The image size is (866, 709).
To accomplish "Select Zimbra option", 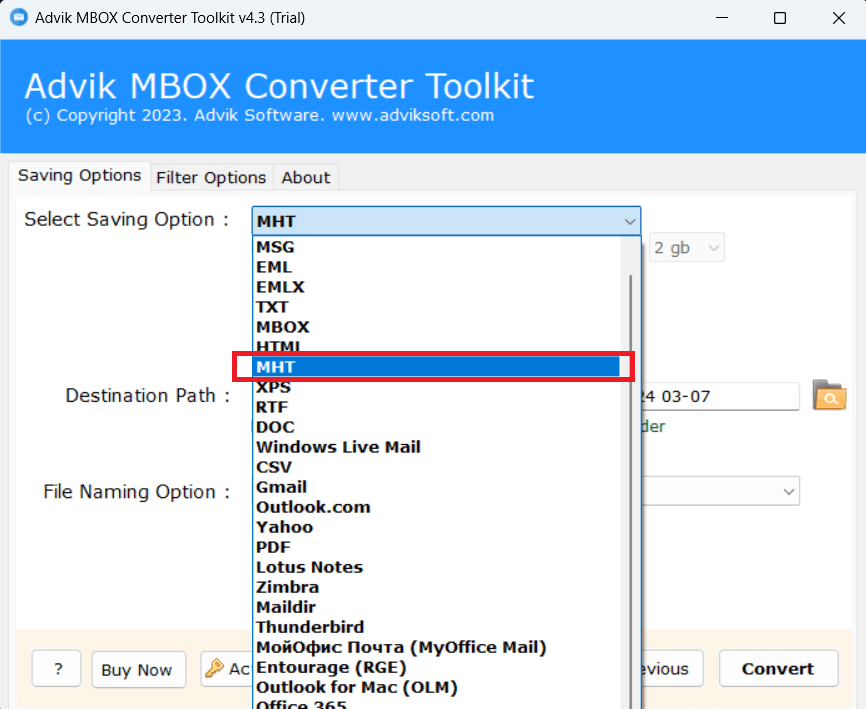I will click(x=436, y=587).
